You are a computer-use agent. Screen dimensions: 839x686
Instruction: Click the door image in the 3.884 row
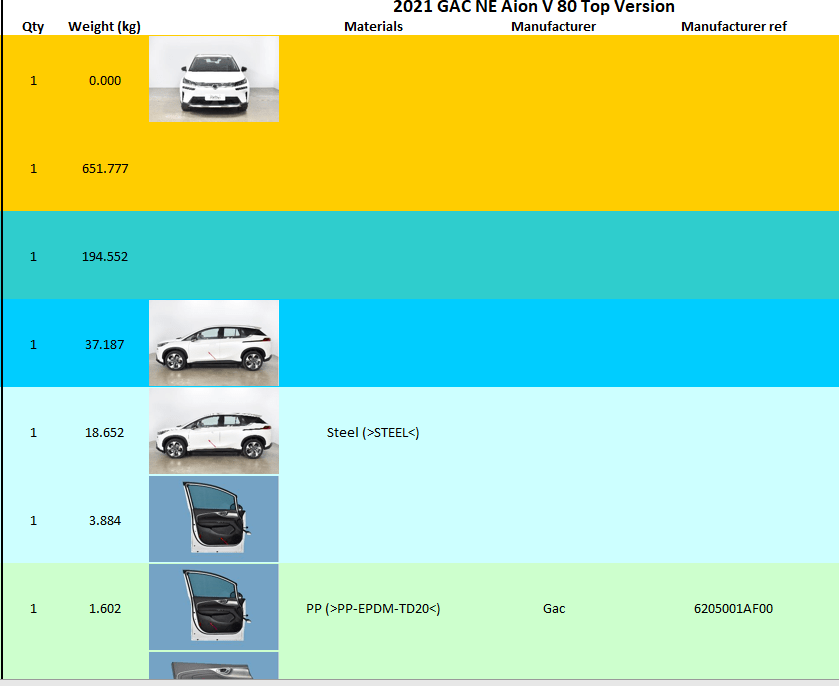tap(214, 519)
